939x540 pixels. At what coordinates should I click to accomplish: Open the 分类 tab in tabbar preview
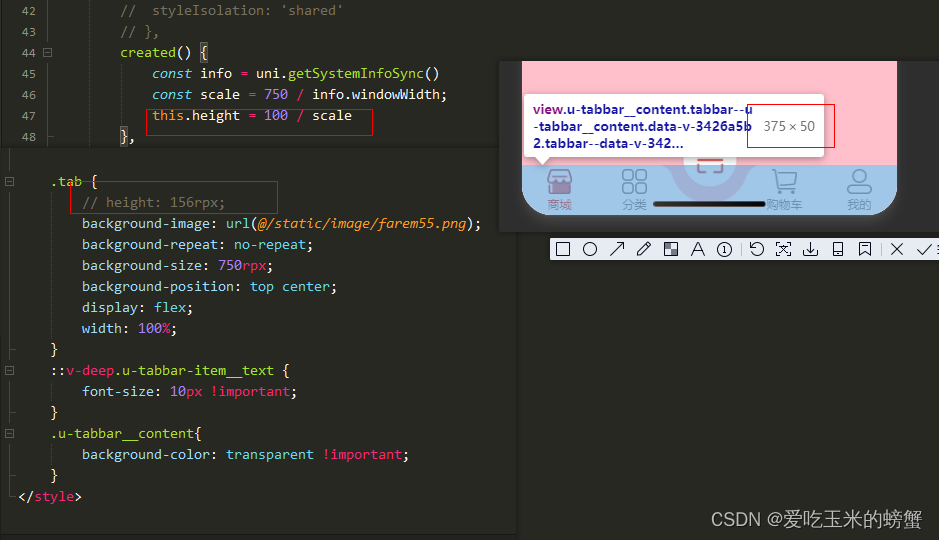click(634, 190)
